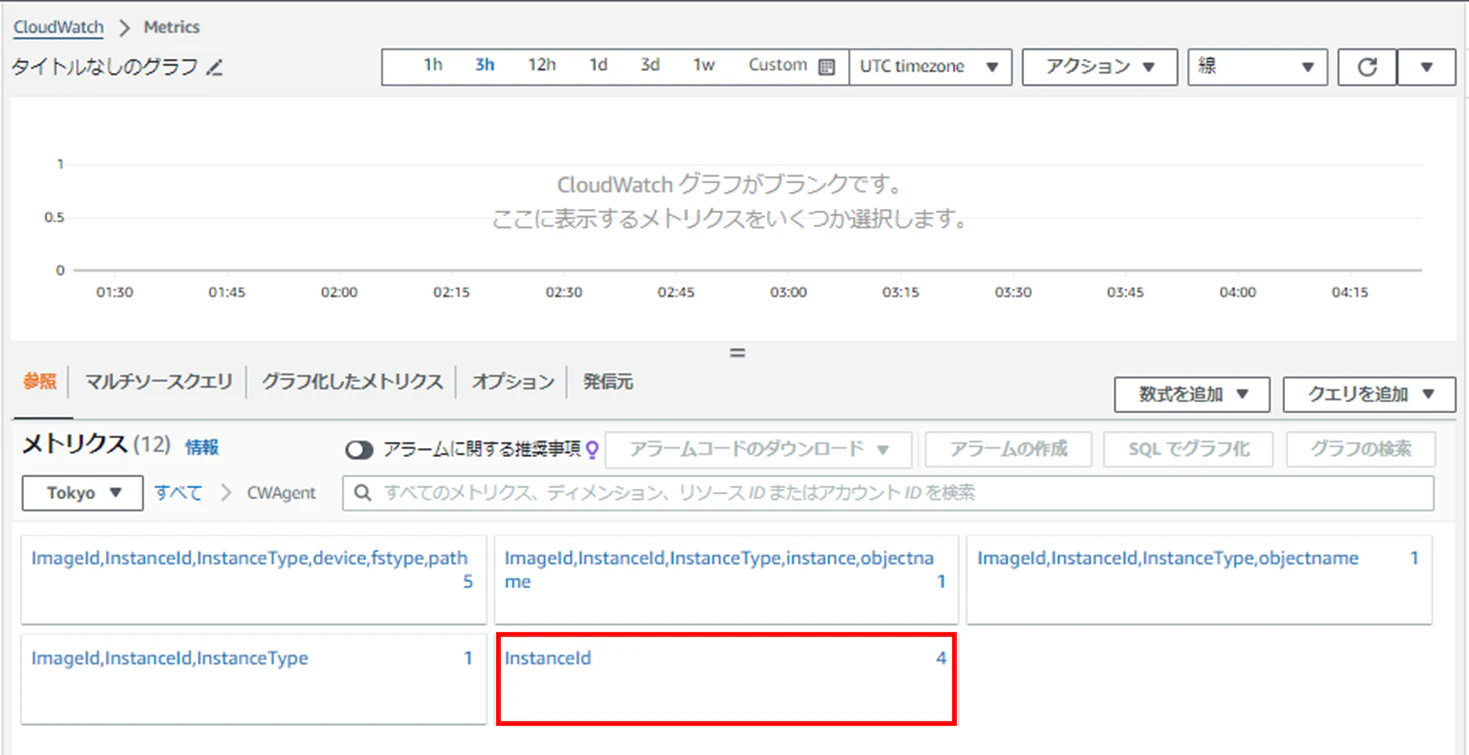The image size is (1469, 755).
Task: Select the 3d time range
Action: [650, 65]
